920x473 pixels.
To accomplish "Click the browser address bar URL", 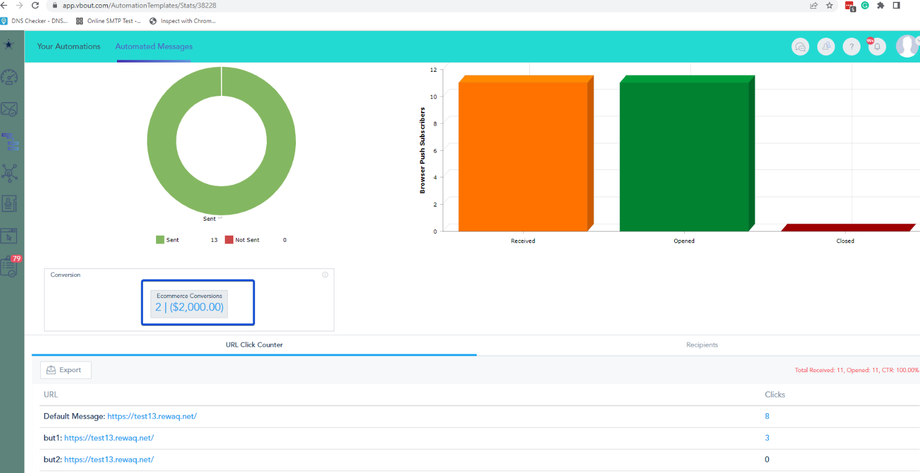I will [x=138, y=5].
